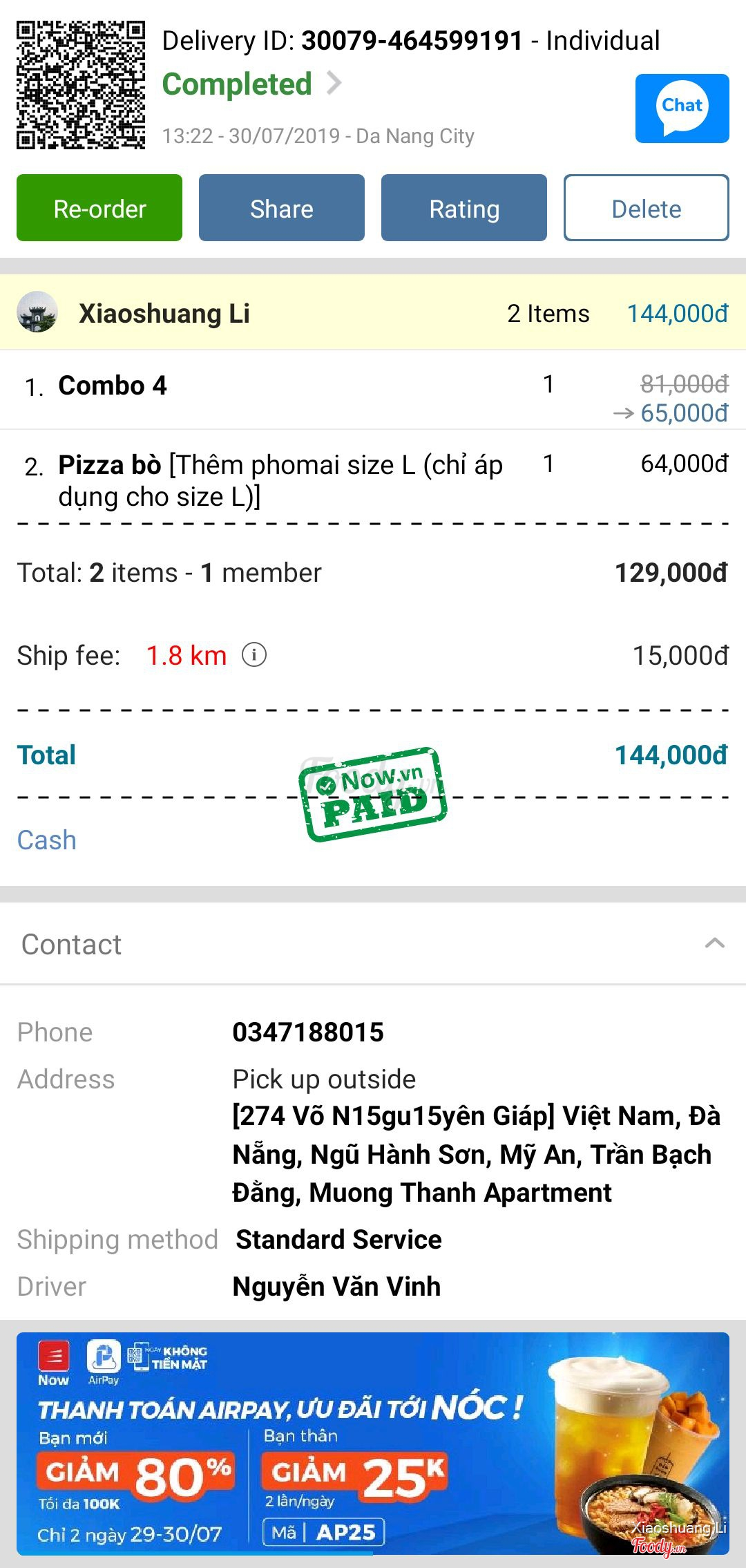This screenshot has height=1568, width=746.
Task: Tap the Cash payment method
Action: click(x=47, y=840)
